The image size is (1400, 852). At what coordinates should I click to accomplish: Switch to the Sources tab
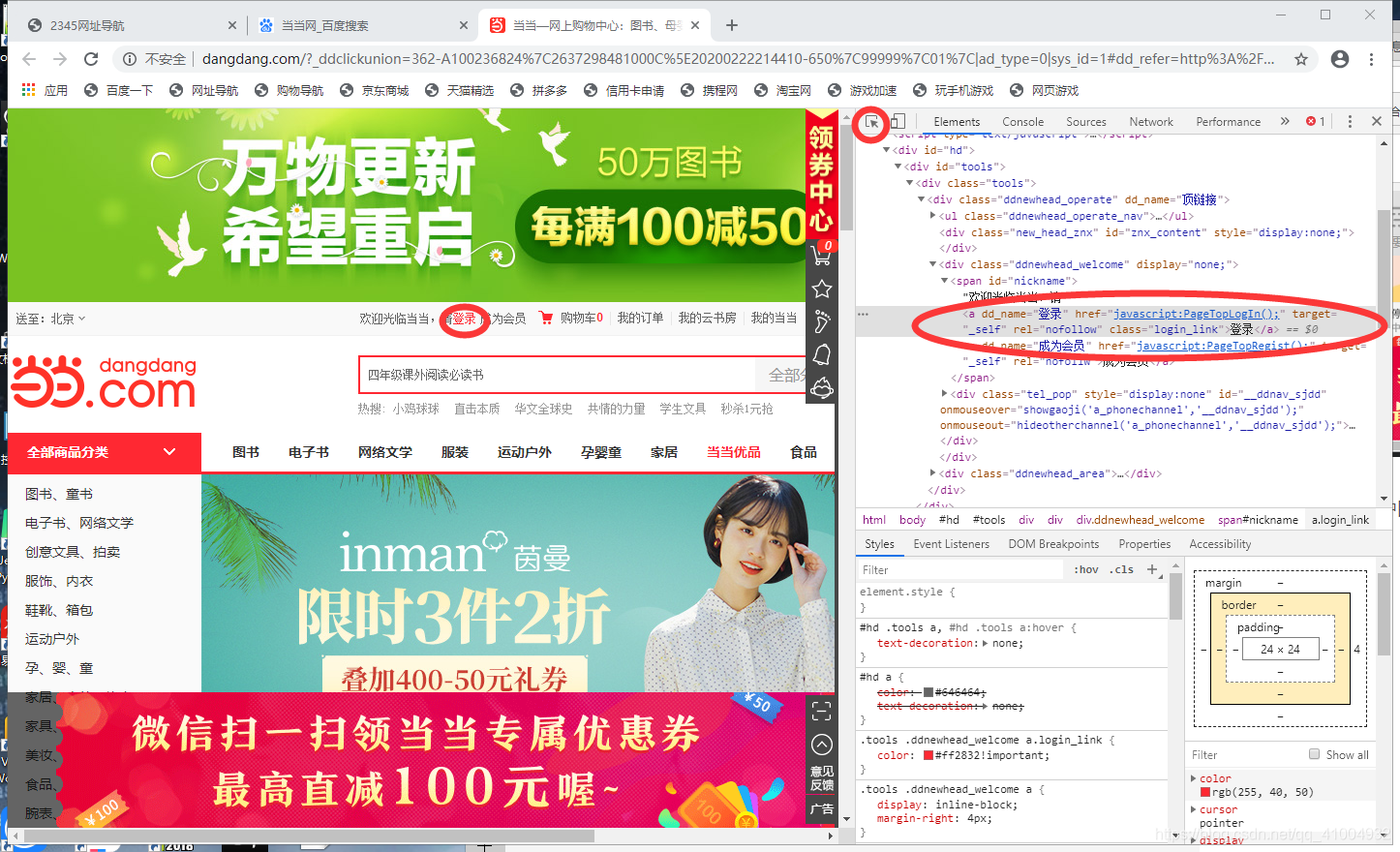pyautogui.click(x=1085, y=122)
